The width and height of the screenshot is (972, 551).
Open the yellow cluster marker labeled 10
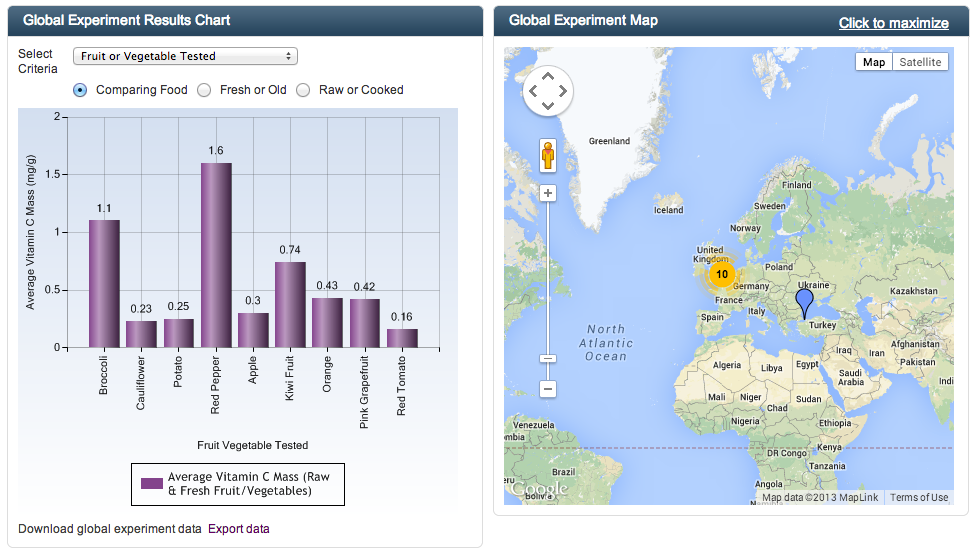721,274
